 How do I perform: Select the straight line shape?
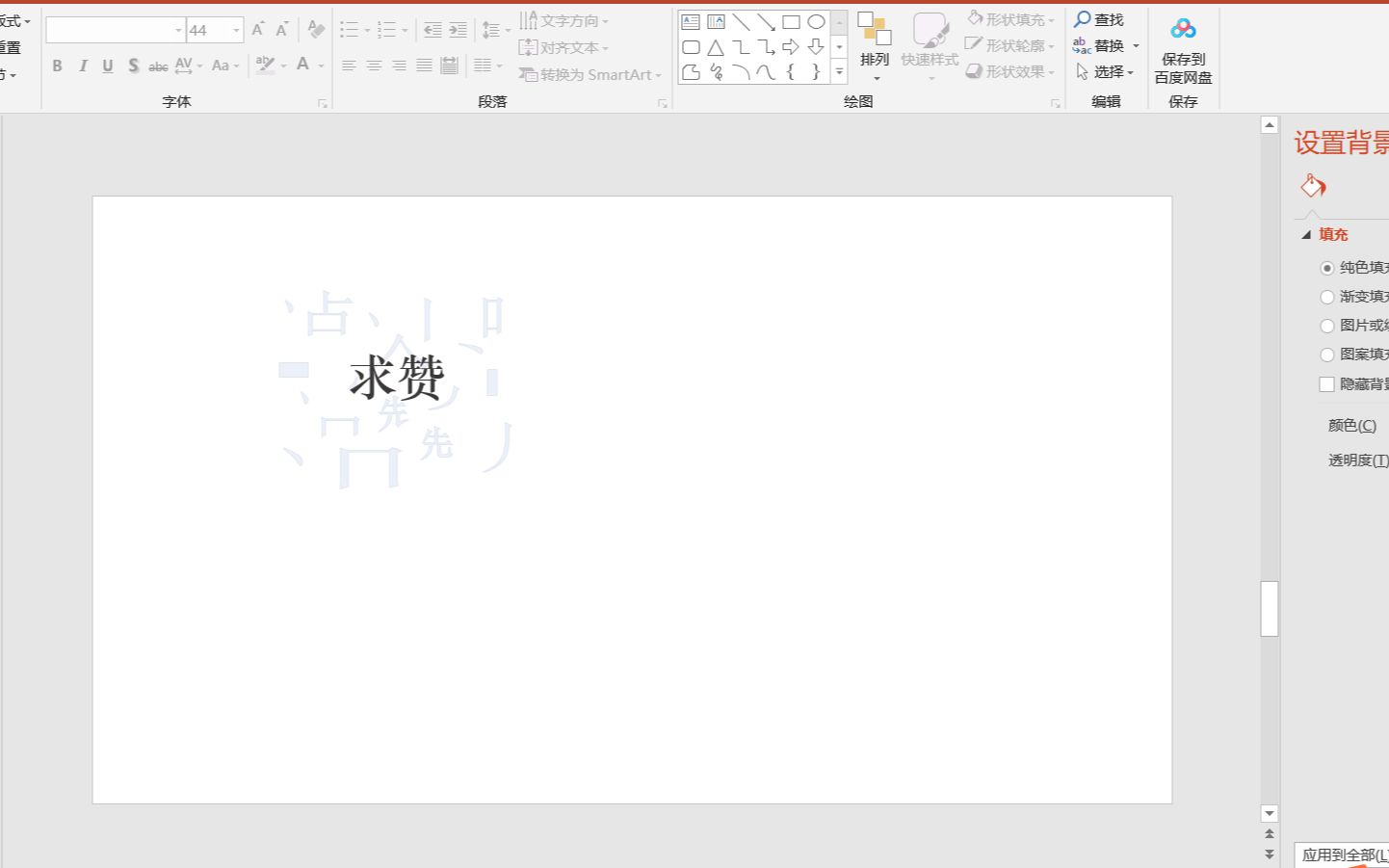(x=741, y=21)
